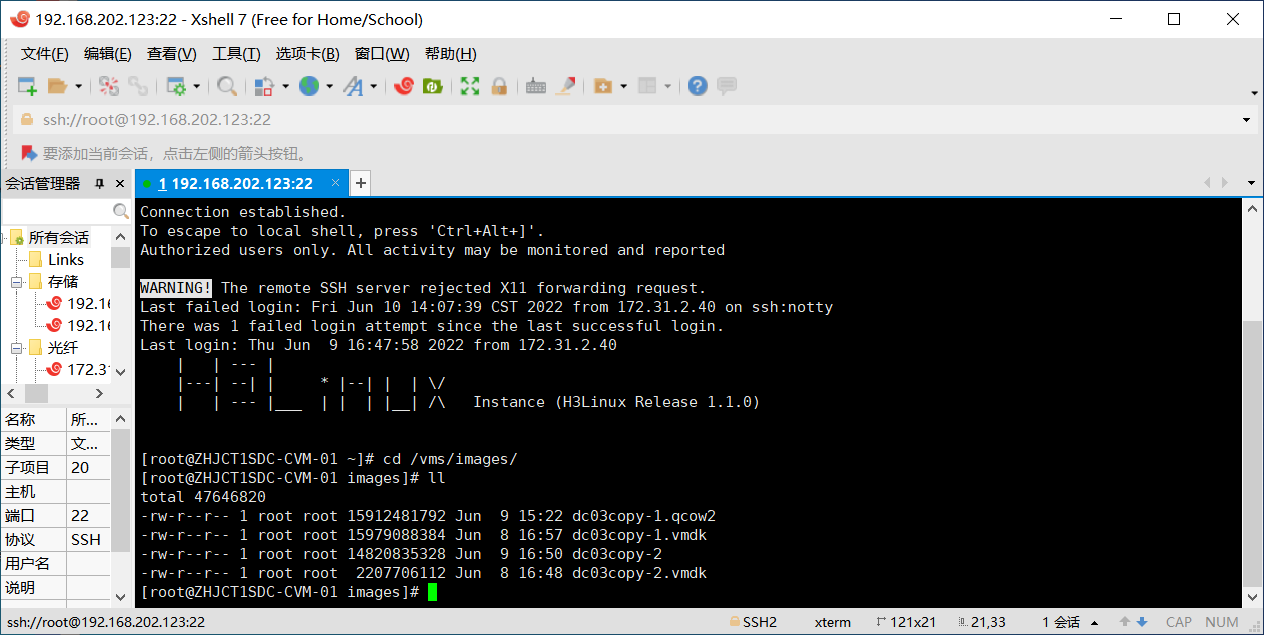Click the globe encoding toolbar icon
This screenshot has width=1264, height=635.
pyautogui.click(x=309, y=86)
